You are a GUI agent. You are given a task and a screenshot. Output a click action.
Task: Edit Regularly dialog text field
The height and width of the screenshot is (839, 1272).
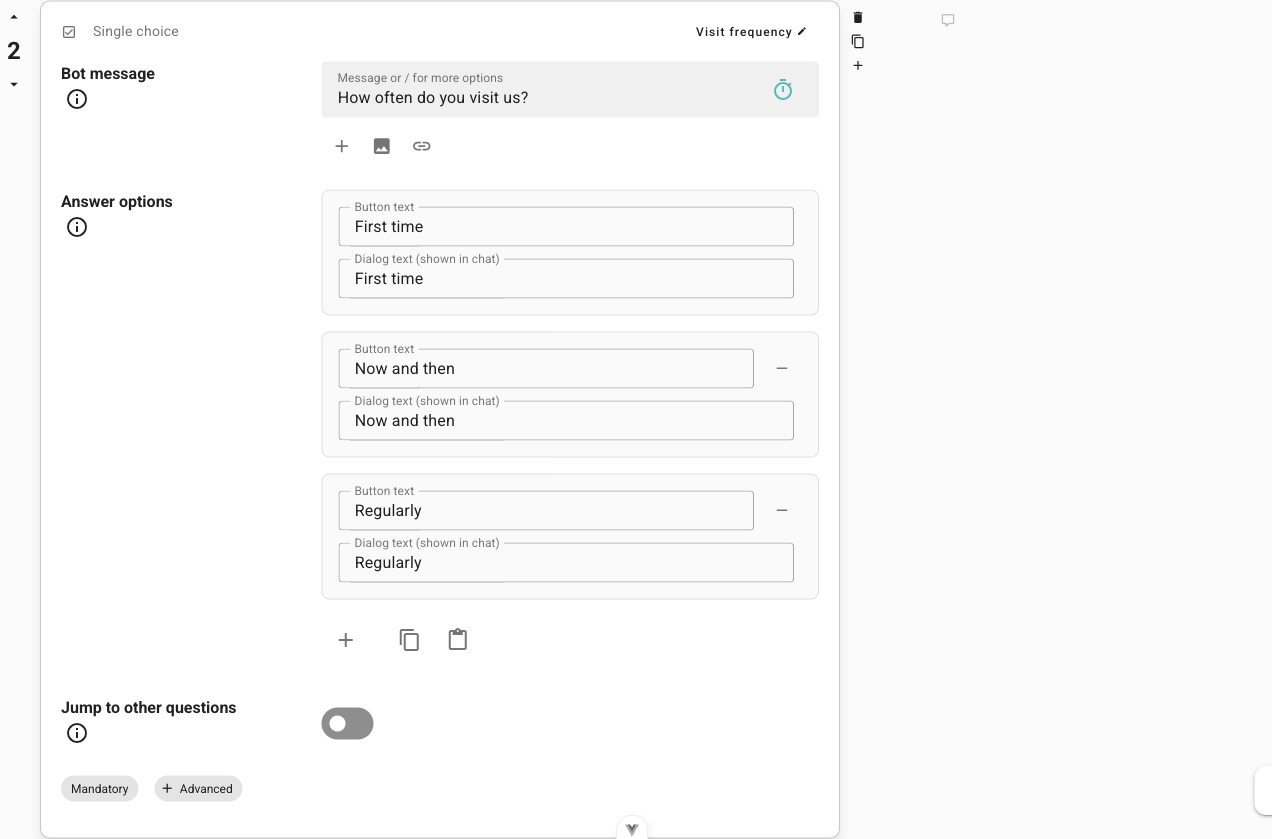[x=566, y=562]
